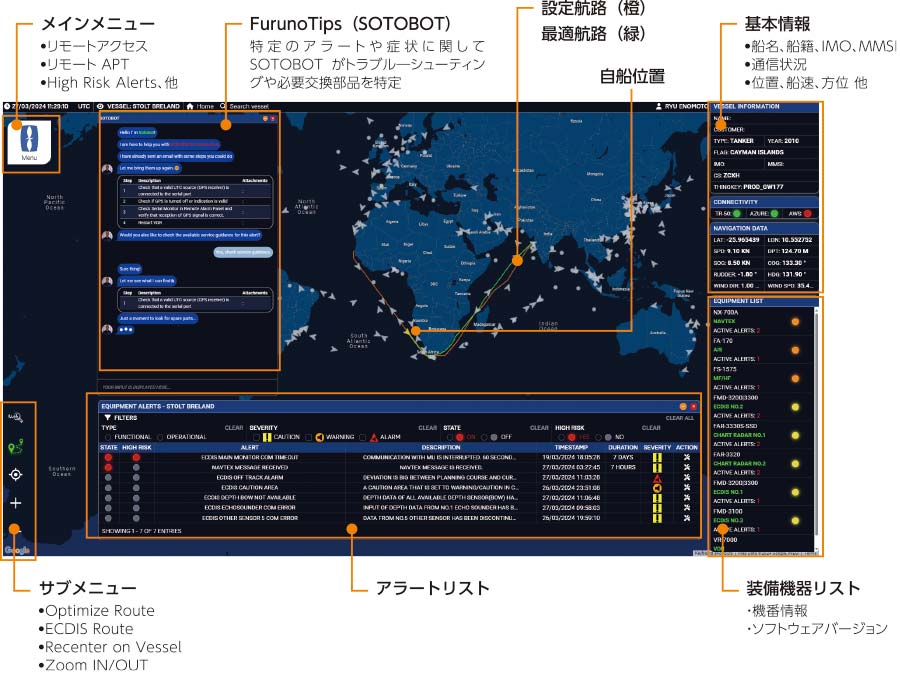Click the clock icon beside date and time

pyautogui.click(x=7, y=106)
